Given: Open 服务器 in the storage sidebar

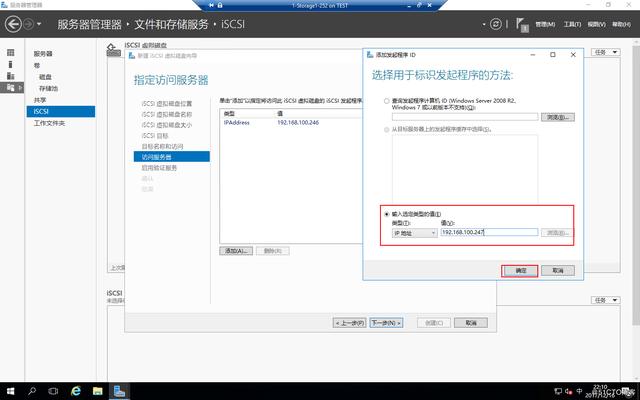Looking at the screenshot, I should [x=43, y=53].
